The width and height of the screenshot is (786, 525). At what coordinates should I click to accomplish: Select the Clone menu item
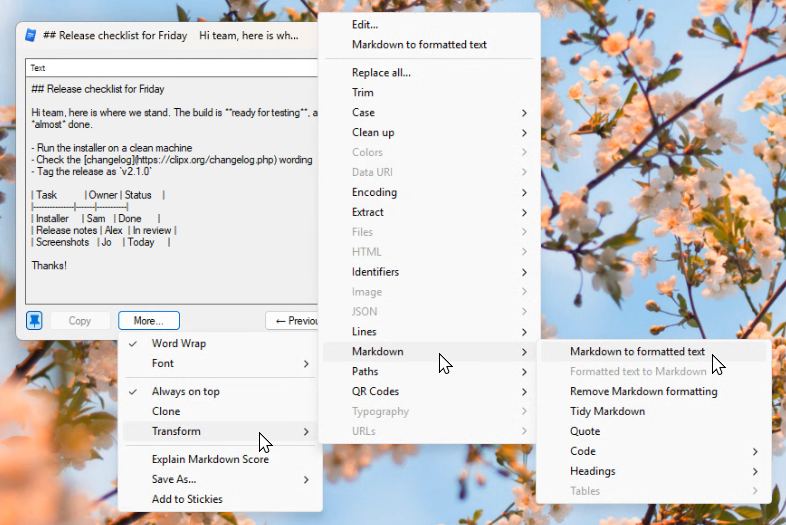pos(220,411)
